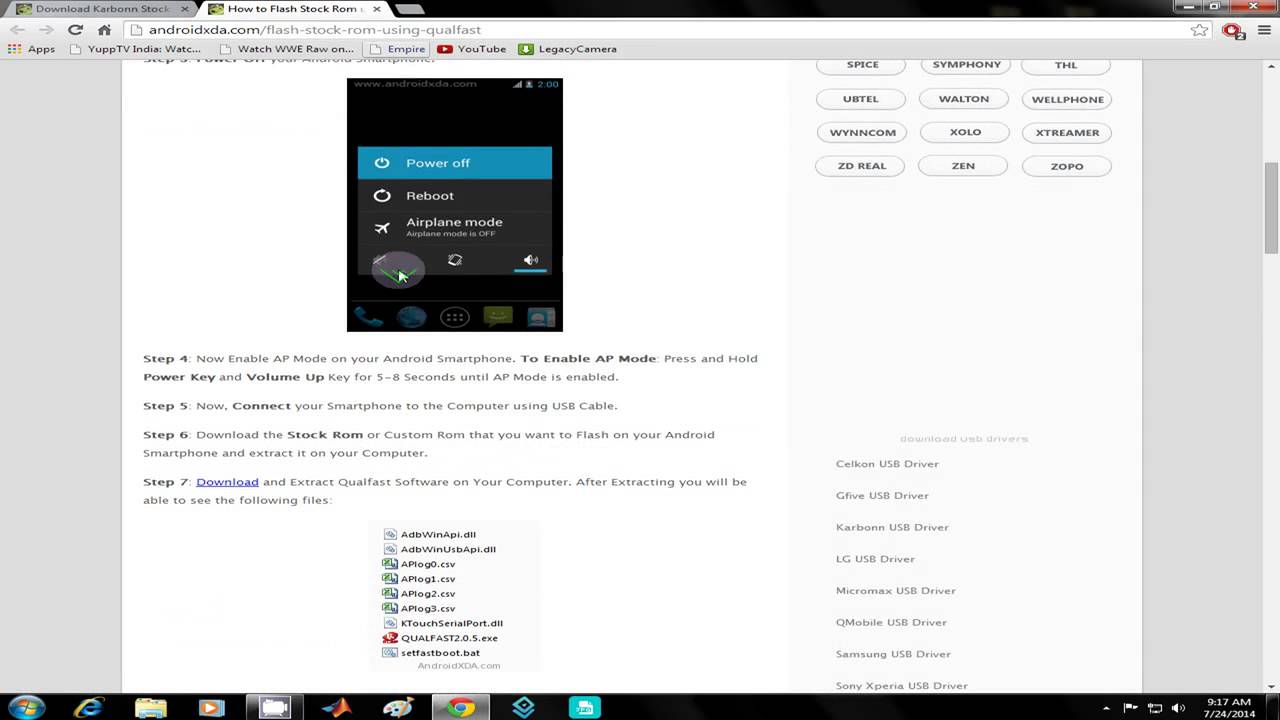
Task: Click the WALTON brand button
Action: tap(964, 99)
